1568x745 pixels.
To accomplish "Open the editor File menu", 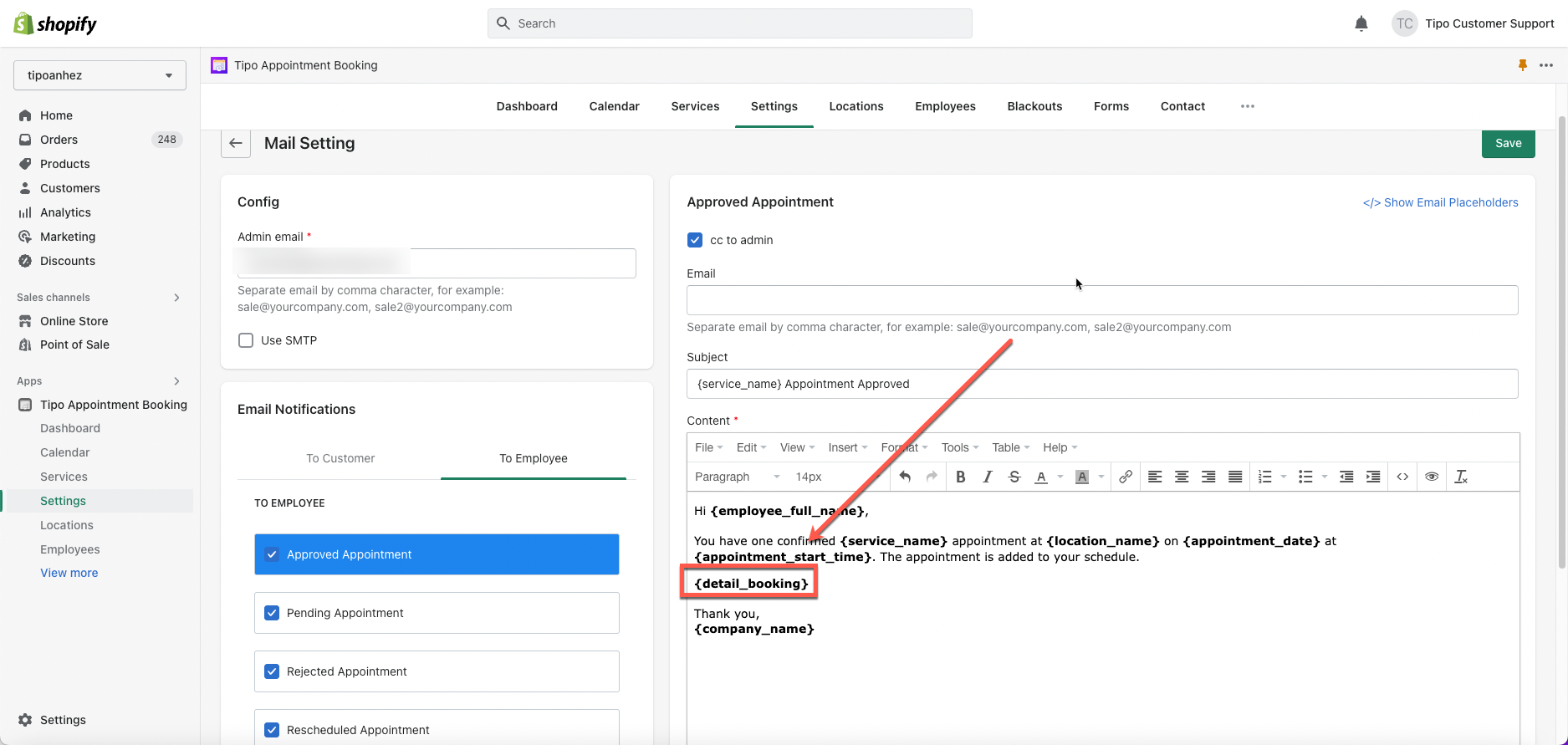I will (x=709, y=447).
